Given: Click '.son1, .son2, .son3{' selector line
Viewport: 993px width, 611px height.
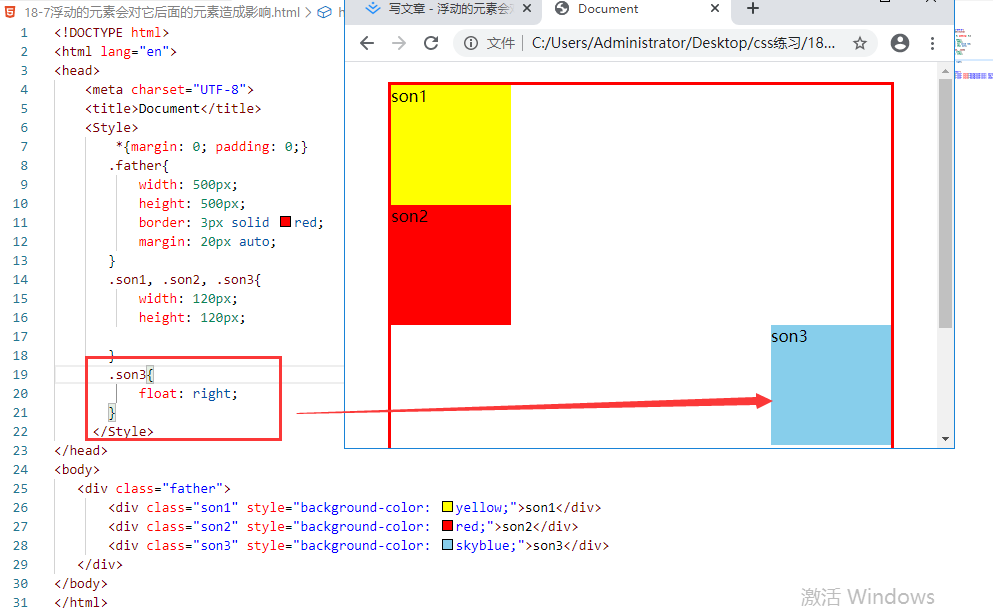Looking at the screenshot, I should (184, 279).
